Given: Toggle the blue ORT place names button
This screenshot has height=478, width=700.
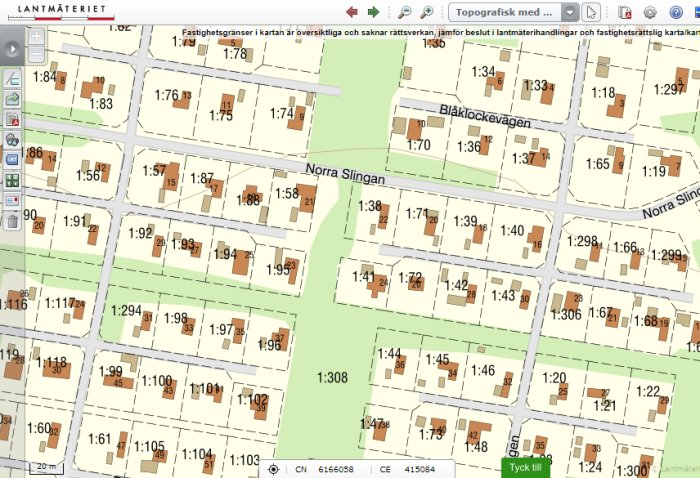Looking at the screenshot, I should pos(12,160).
